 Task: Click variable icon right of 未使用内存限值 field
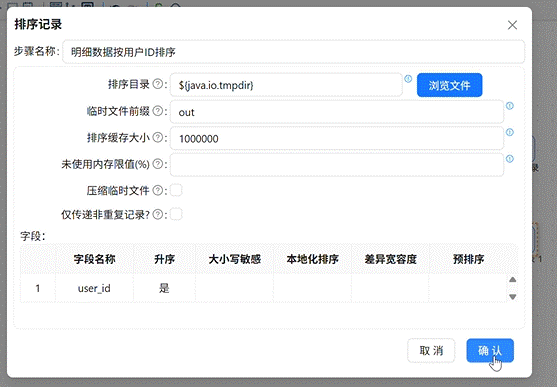[510, 158]
